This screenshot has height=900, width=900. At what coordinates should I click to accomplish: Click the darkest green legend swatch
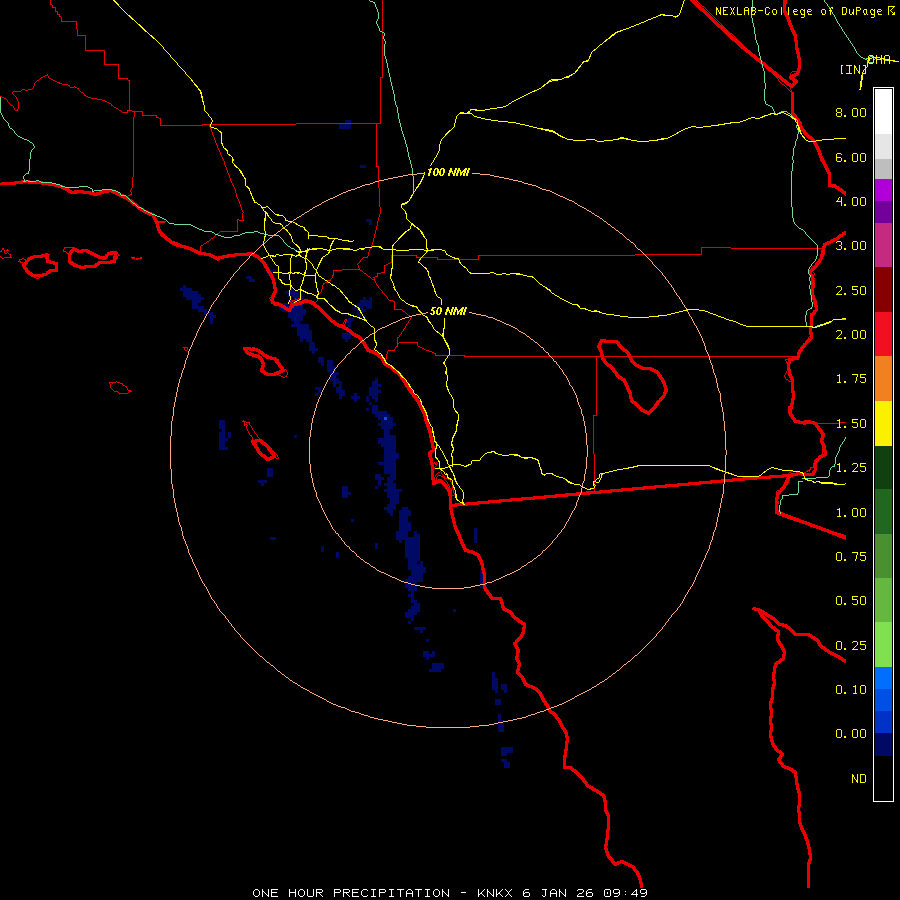[883, 467]
